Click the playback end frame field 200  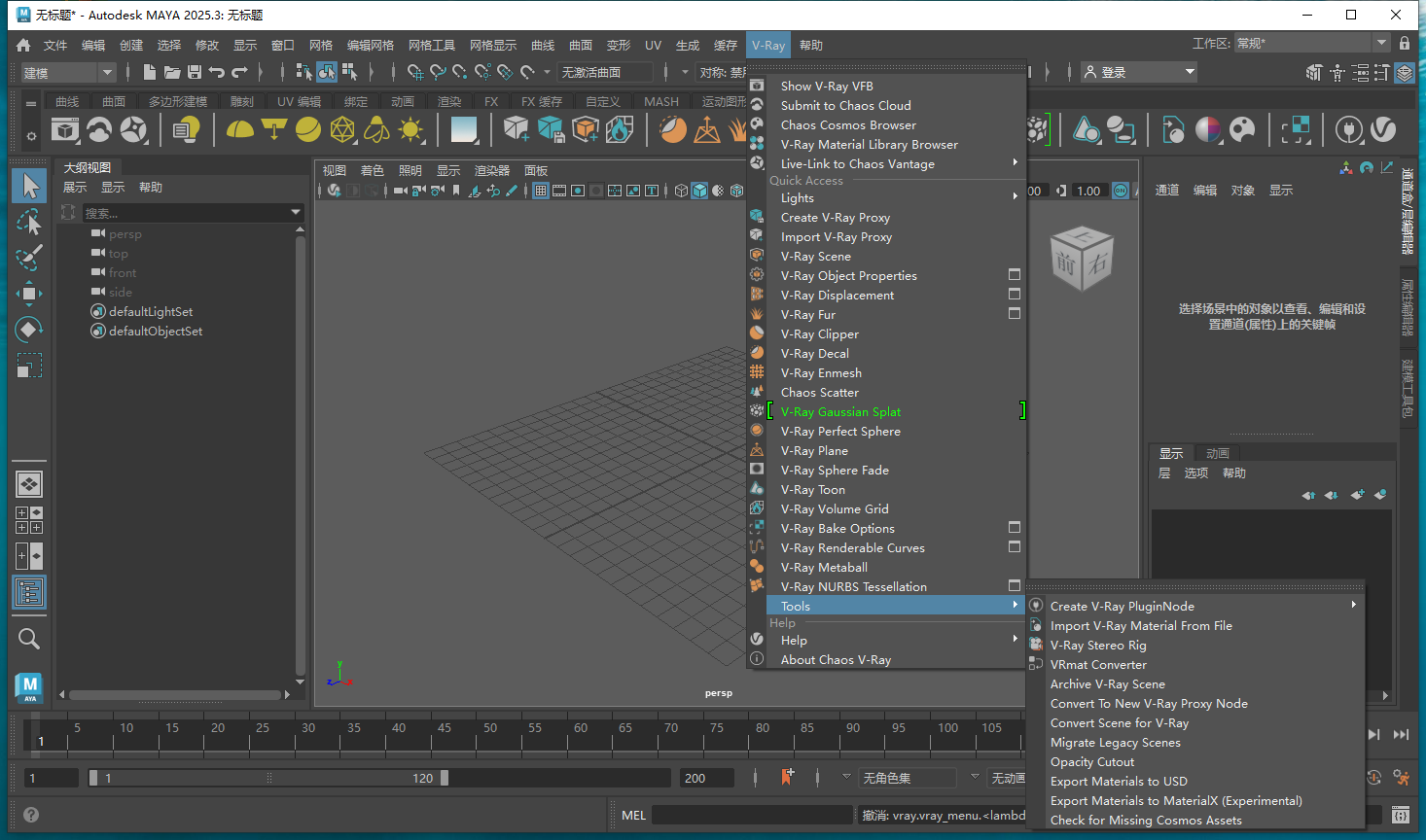[x=707, y=778]
